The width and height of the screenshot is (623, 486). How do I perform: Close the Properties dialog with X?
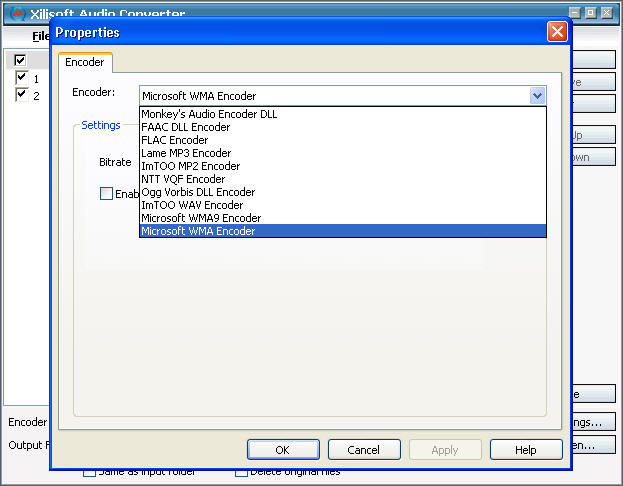tap(557, 31)
